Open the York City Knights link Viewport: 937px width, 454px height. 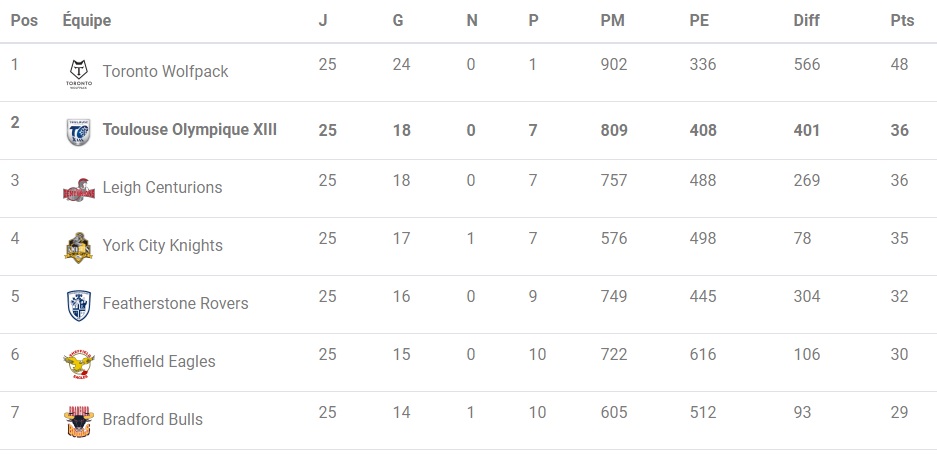coord(162,246)
